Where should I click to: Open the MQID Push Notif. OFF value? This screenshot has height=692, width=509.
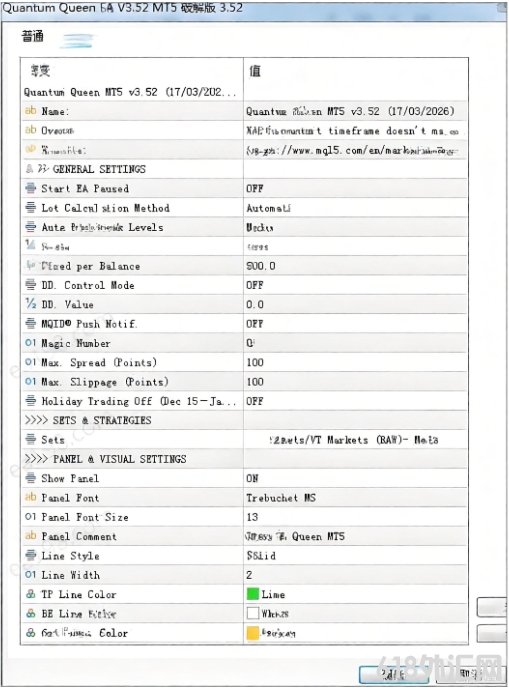355,324
